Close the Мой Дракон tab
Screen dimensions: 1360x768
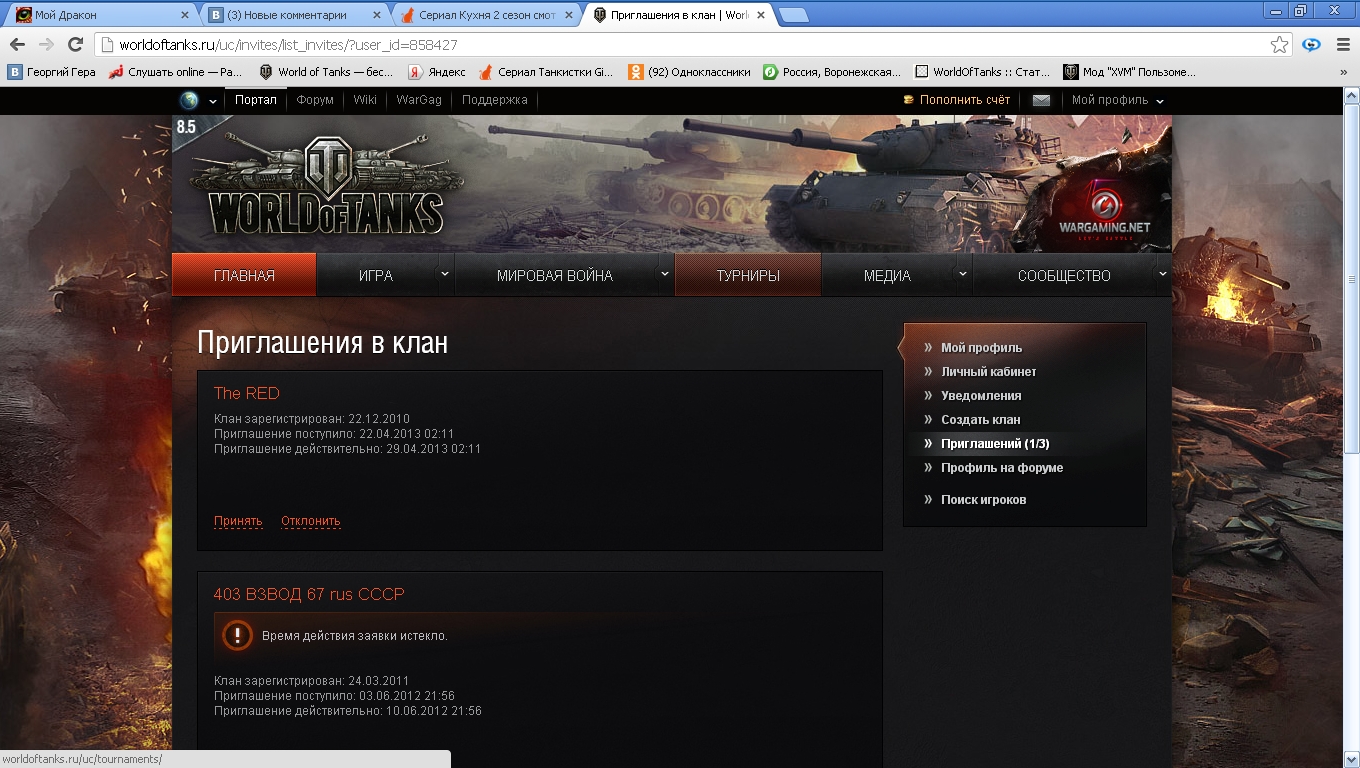pos(185,15)
